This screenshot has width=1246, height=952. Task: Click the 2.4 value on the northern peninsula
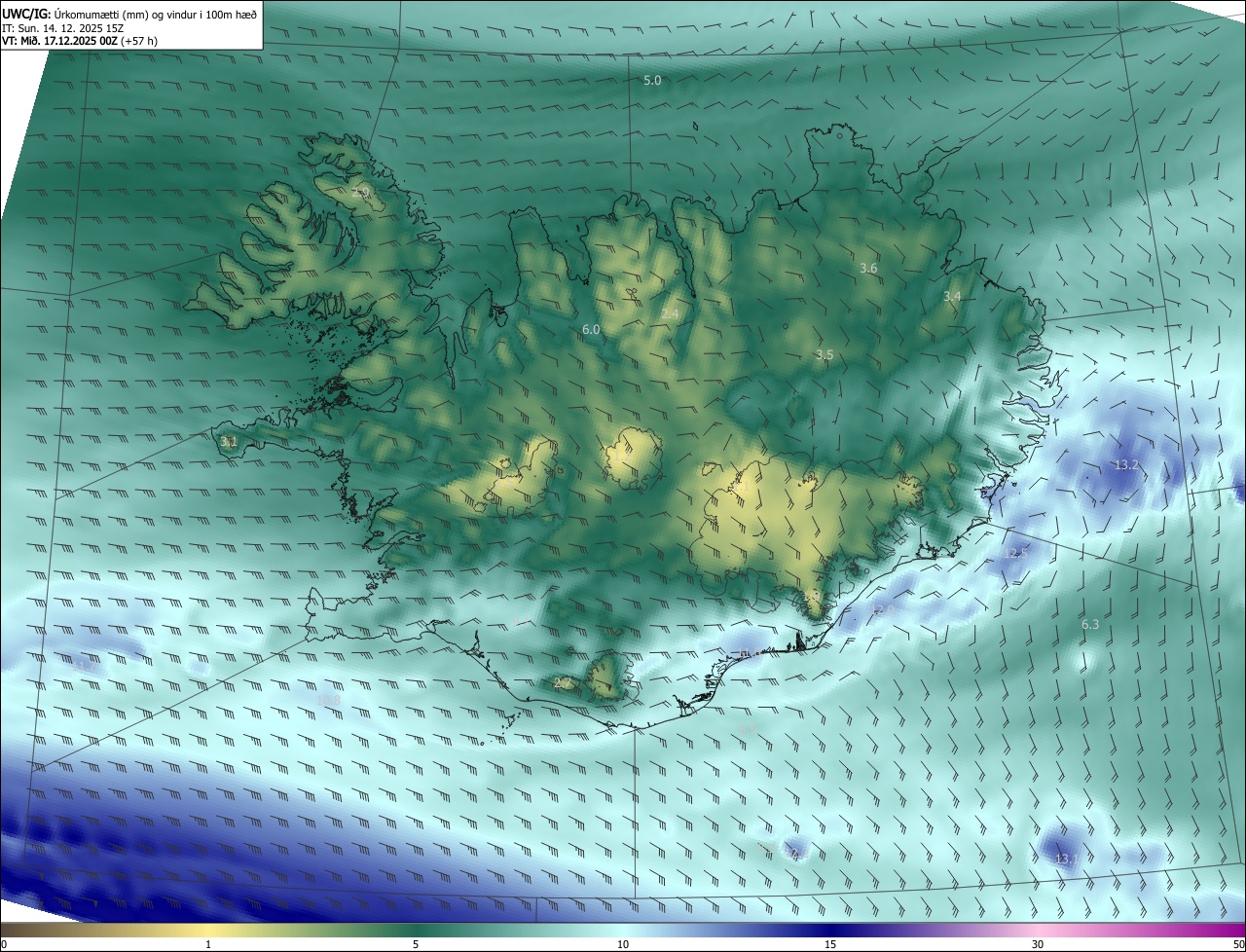click(670, 312)
